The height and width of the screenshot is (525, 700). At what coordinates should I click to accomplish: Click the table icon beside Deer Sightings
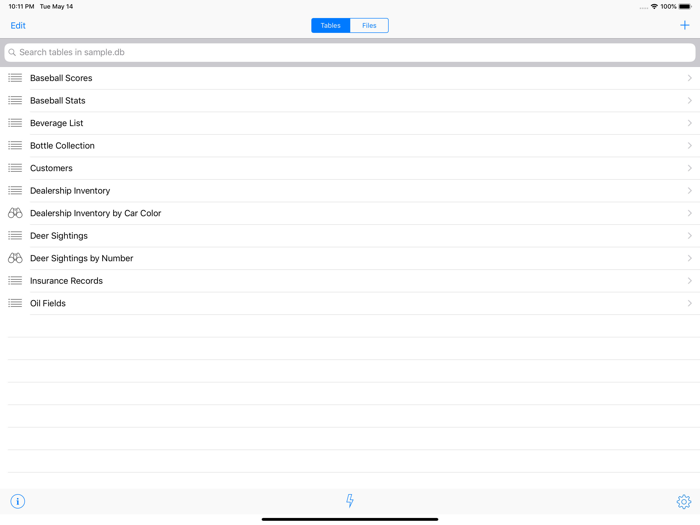pos(15,236)
